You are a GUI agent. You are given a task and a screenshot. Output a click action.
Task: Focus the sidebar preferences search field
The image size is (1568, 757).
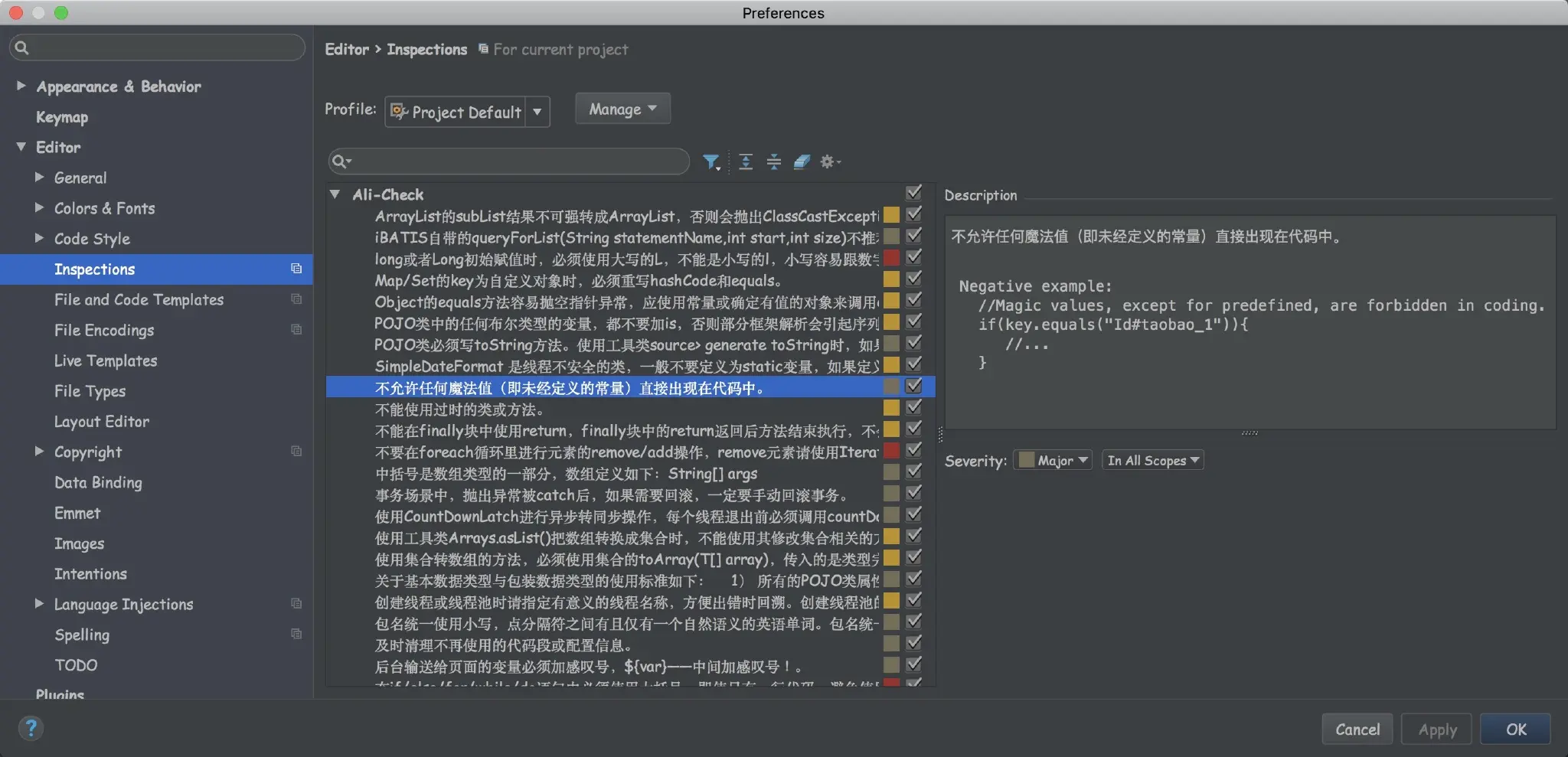tap(157, 47)
